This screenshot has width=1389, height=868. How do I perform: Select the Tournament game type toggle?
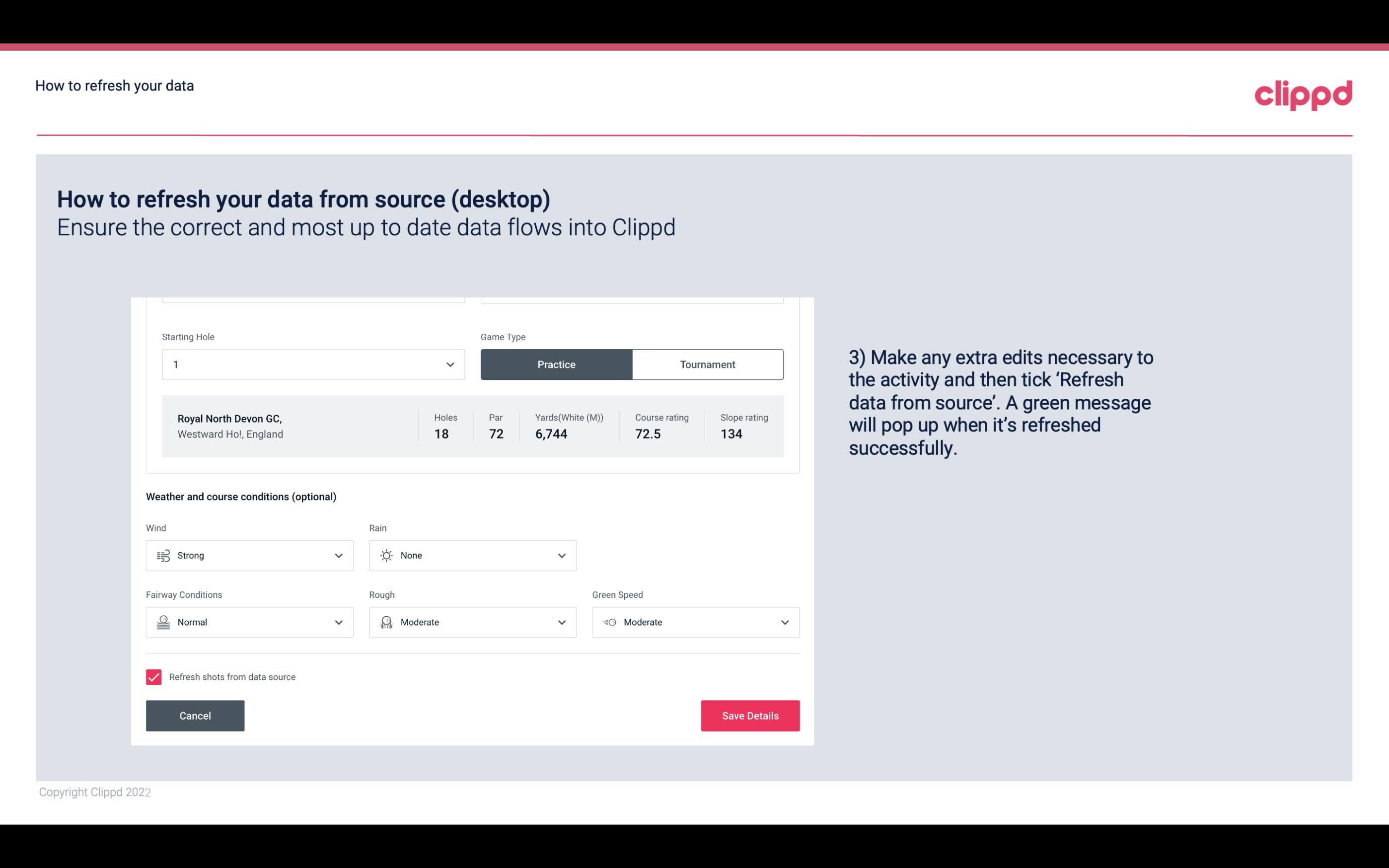(707, 364)
